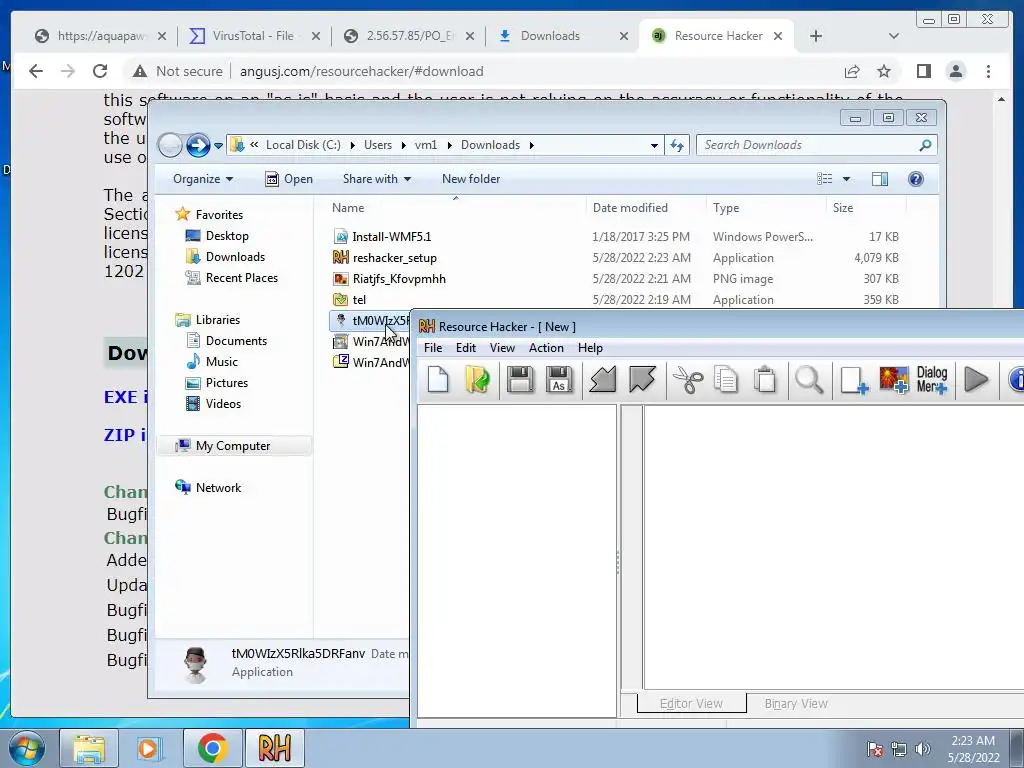The image size is (1024, 768).
Task: Click the Find magnifier icon in Resource Hacker
Action: (x=809, y=379)
